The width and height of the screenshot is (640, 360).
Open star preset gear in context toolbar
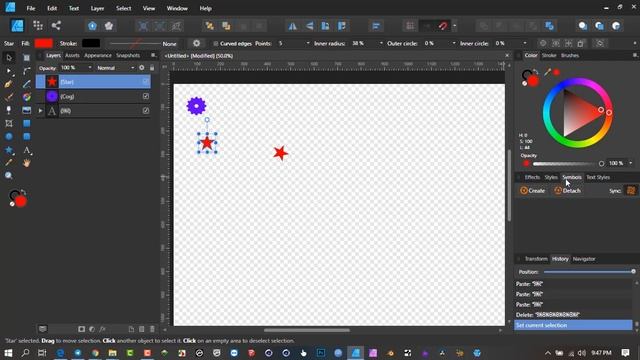(196, 43)
